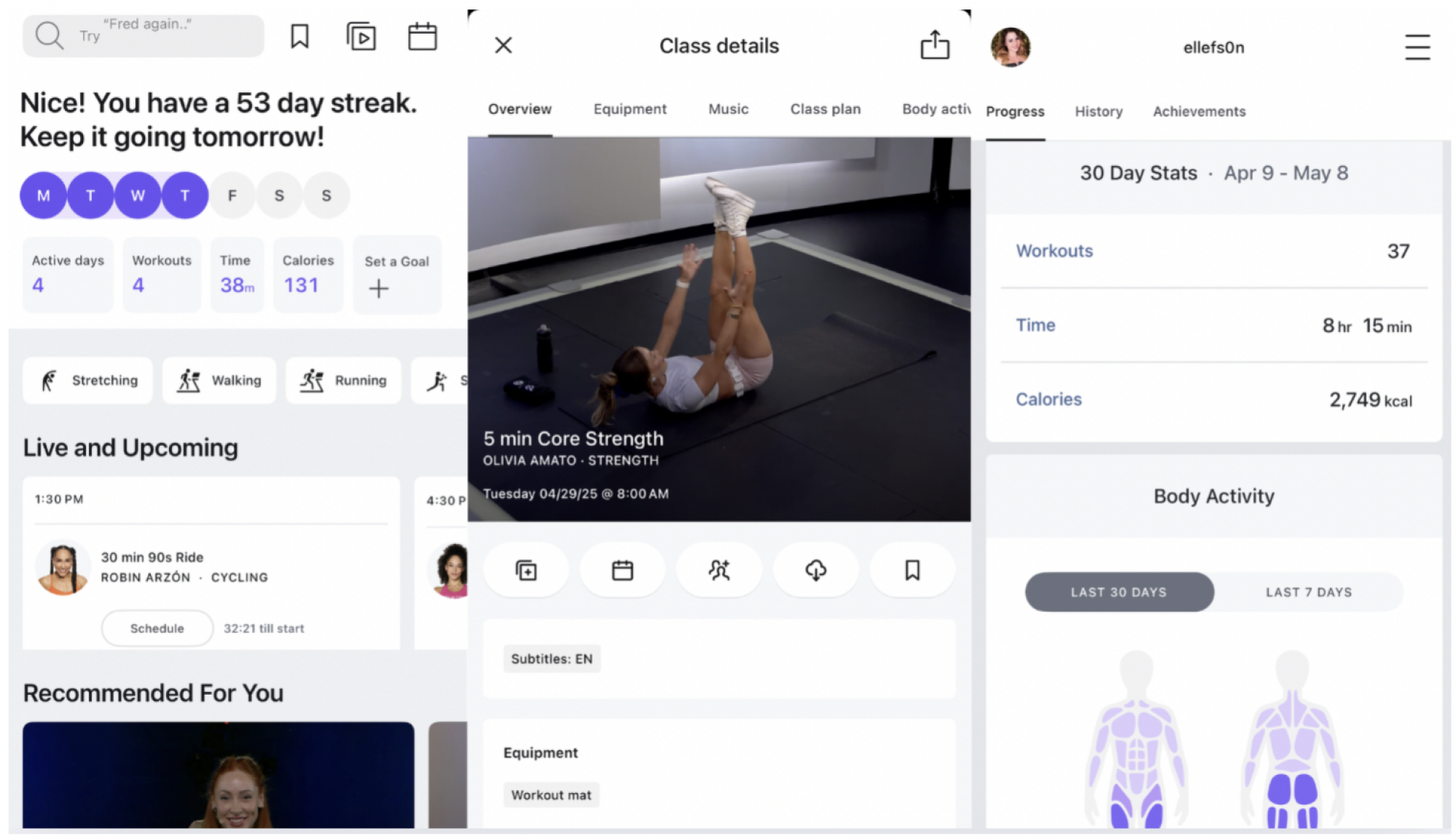Open Set a Goal
The height and width of the screenshot is (836, 1456).
[x=396, y=275]
